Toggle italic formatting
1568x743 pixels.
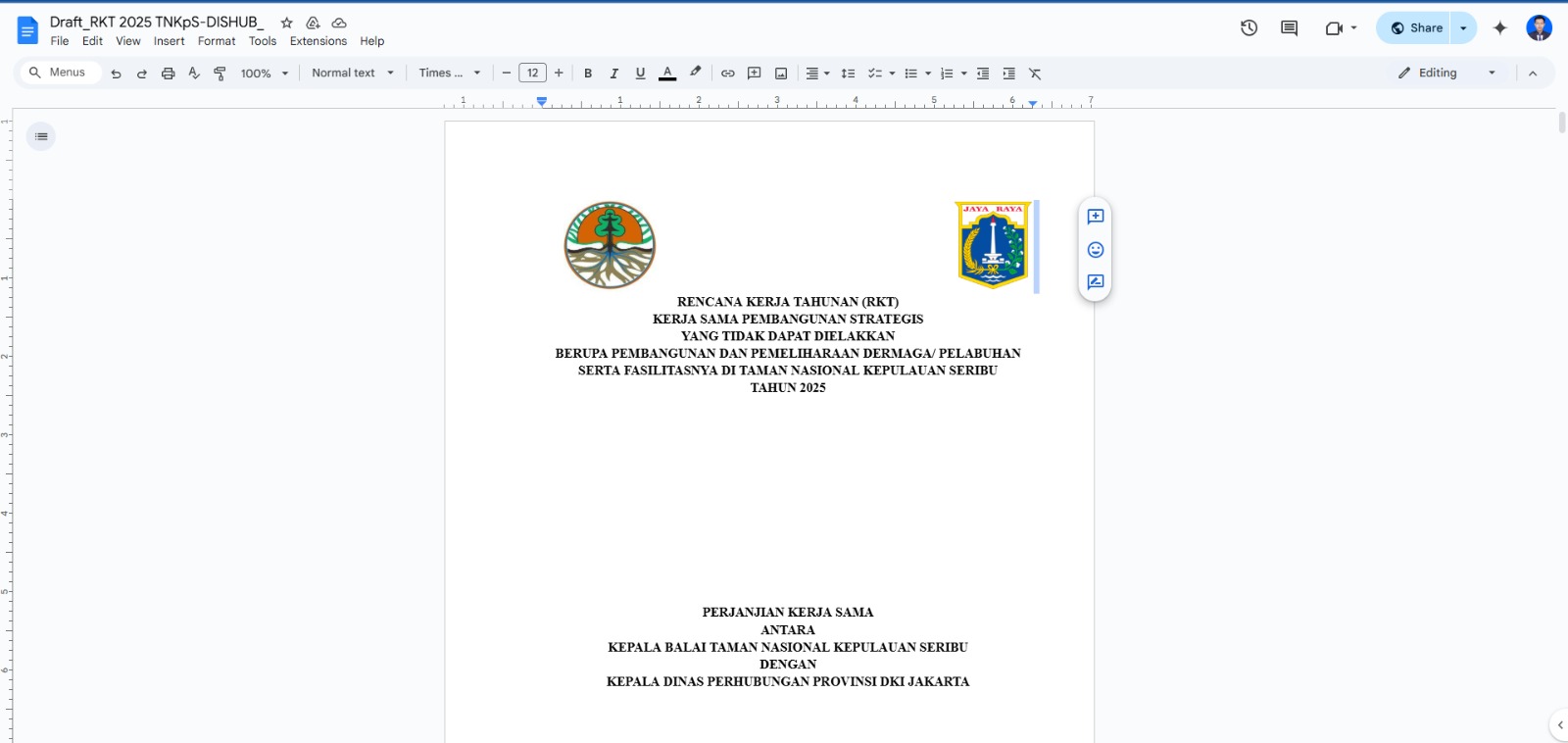[614, 74]
